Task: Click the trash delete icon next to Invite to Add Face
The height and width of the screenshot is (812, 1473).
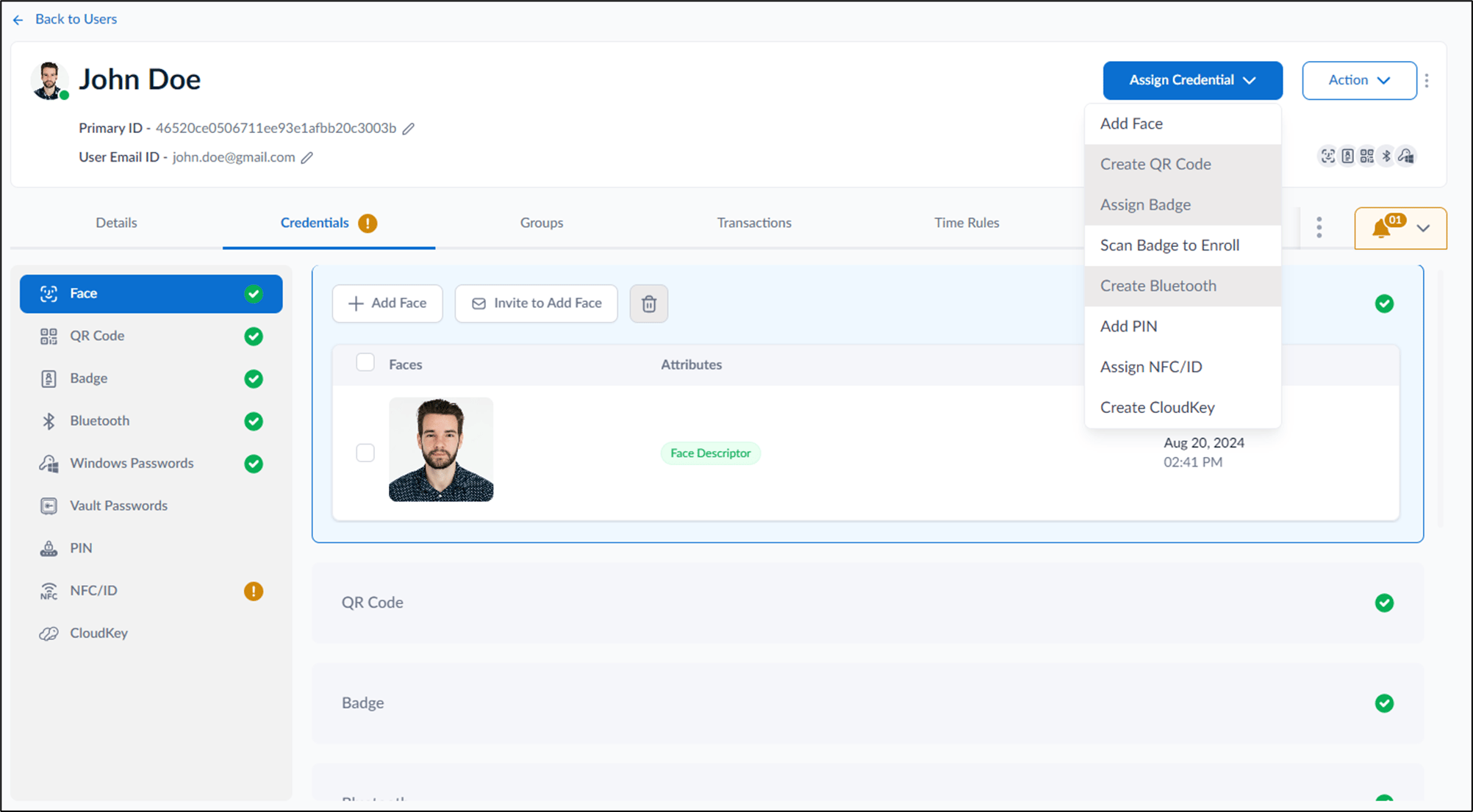Action: click(649, 303)
